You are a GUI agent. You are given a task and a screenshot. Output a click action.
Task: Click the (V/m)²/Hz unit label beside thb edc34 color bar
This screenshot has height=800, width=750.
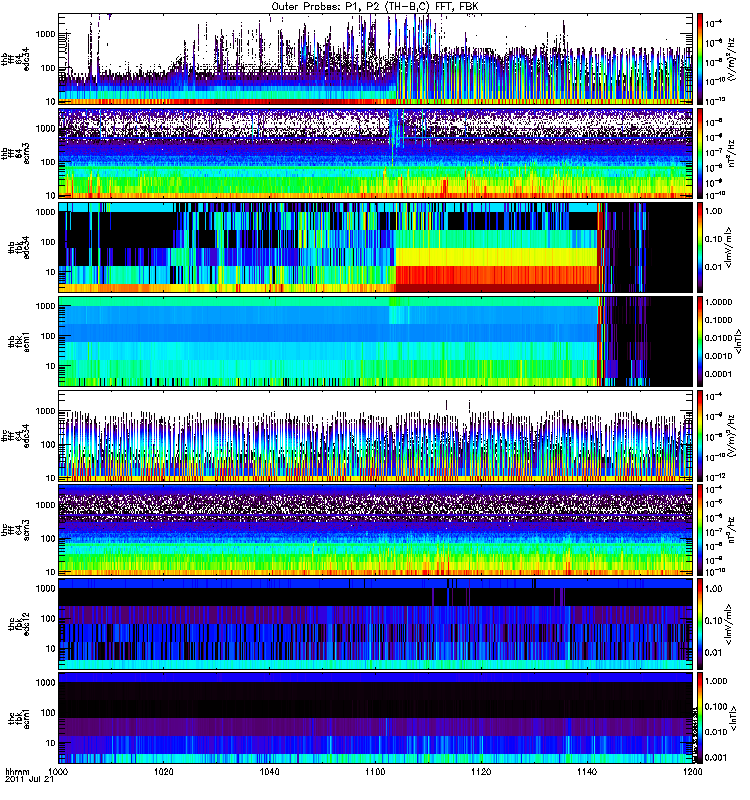[732, 59]
